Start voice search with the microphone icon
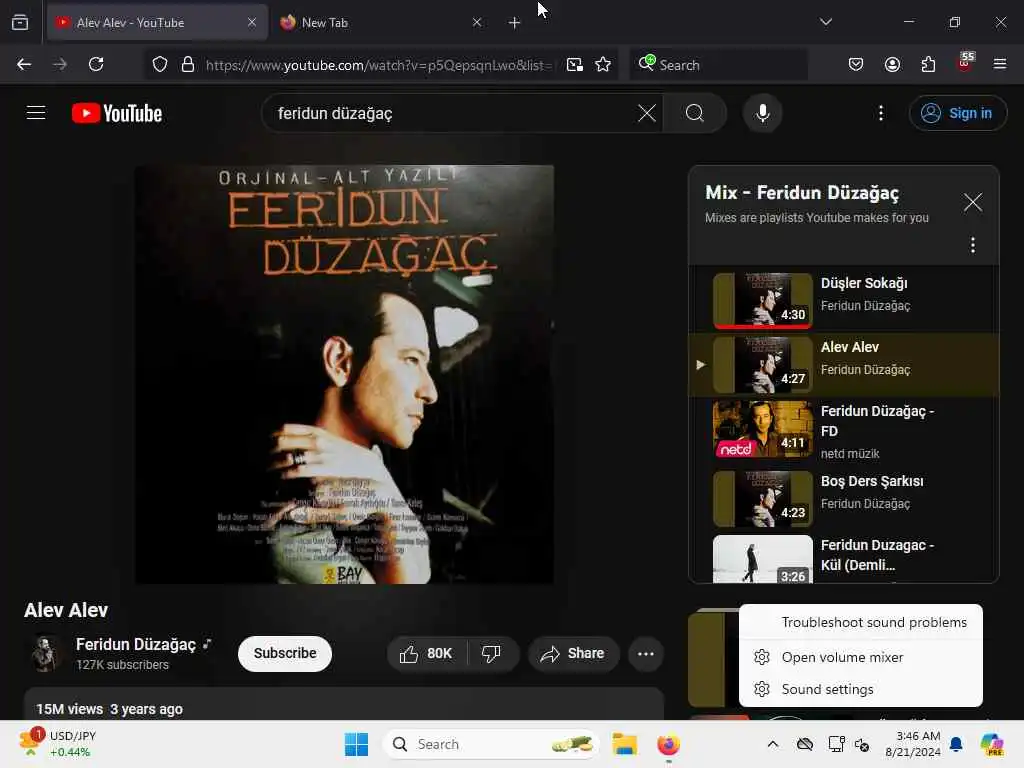 point(762,113)
